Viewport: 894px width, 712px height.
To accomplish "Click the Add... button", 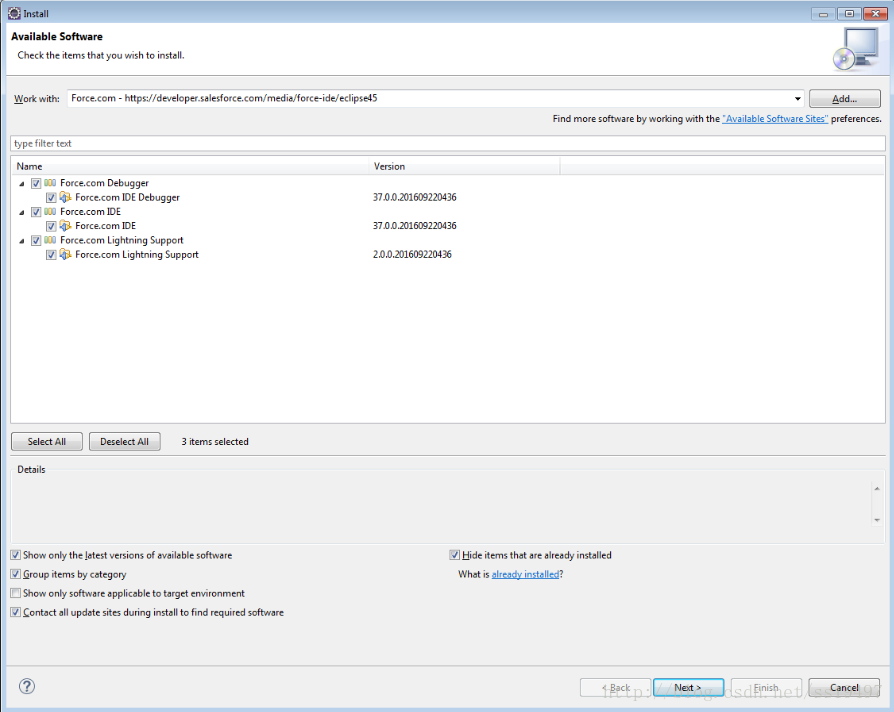I will (x=844, y=99).
